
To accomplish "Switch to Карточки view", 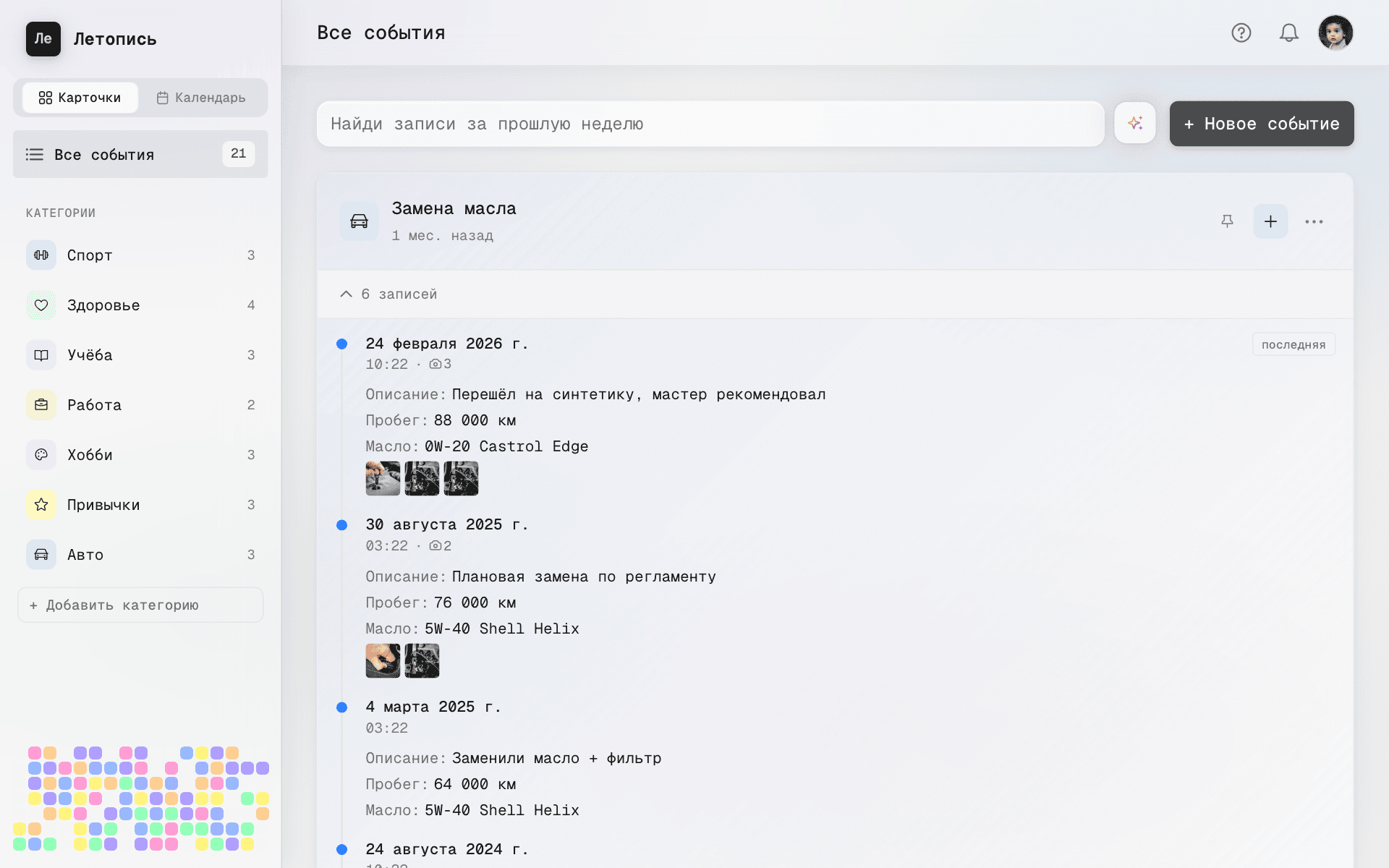I will coord(80,98).
